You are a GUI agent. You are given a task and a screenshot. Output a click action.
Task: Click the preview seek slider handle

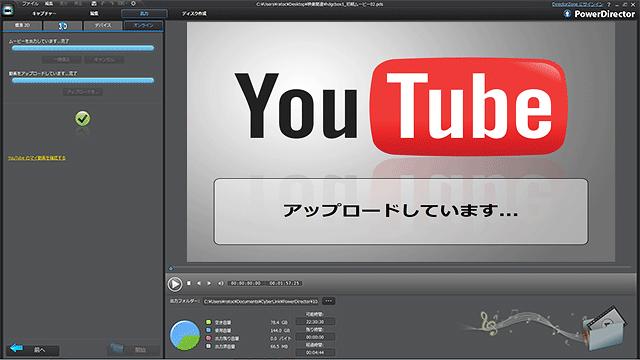171,268
